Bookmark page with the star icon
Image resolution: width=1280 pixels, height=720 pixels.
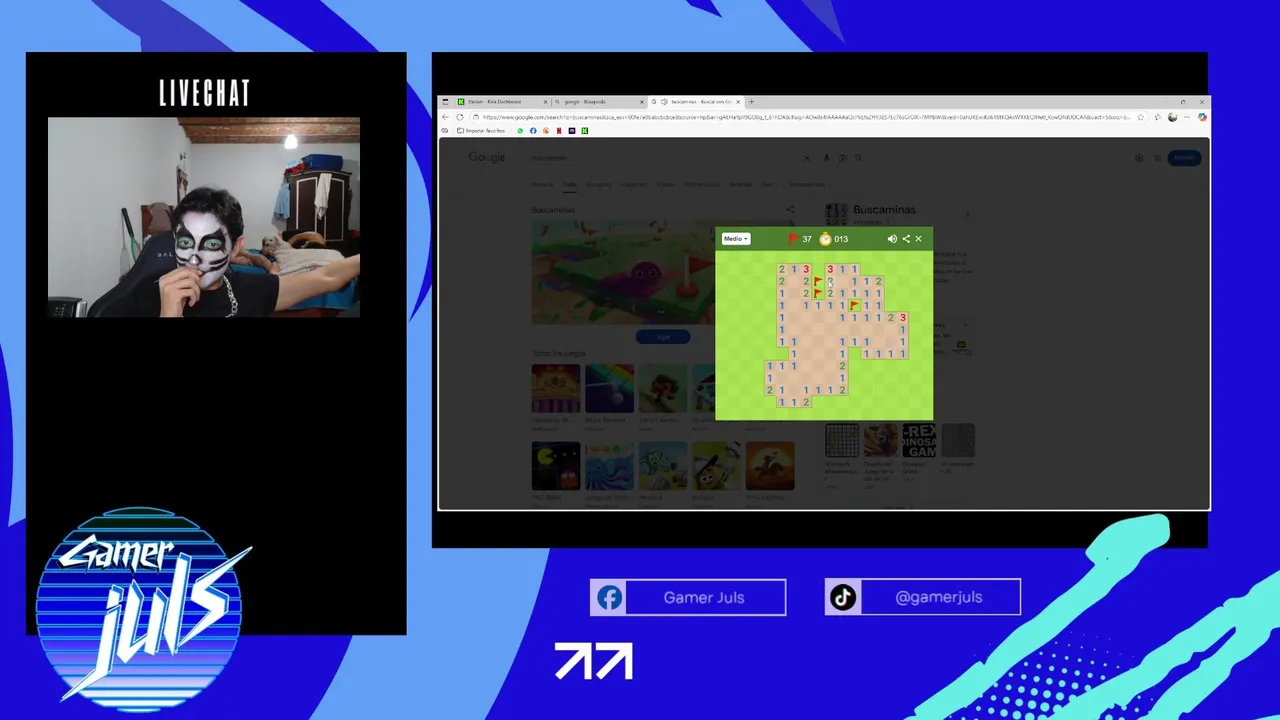pos(1141,117)
